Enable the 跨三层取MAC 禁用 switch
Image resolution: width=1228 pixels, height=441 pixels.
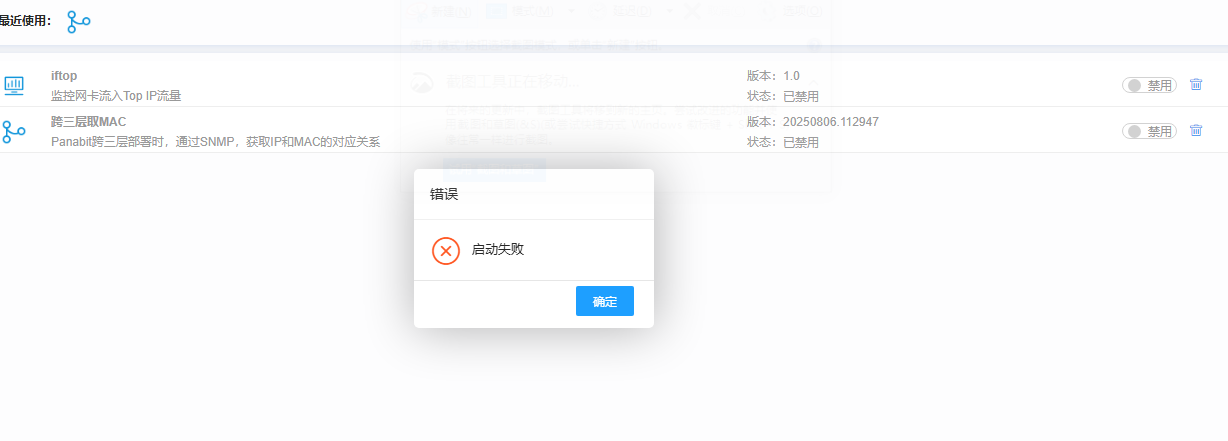tap(1149, 131)
